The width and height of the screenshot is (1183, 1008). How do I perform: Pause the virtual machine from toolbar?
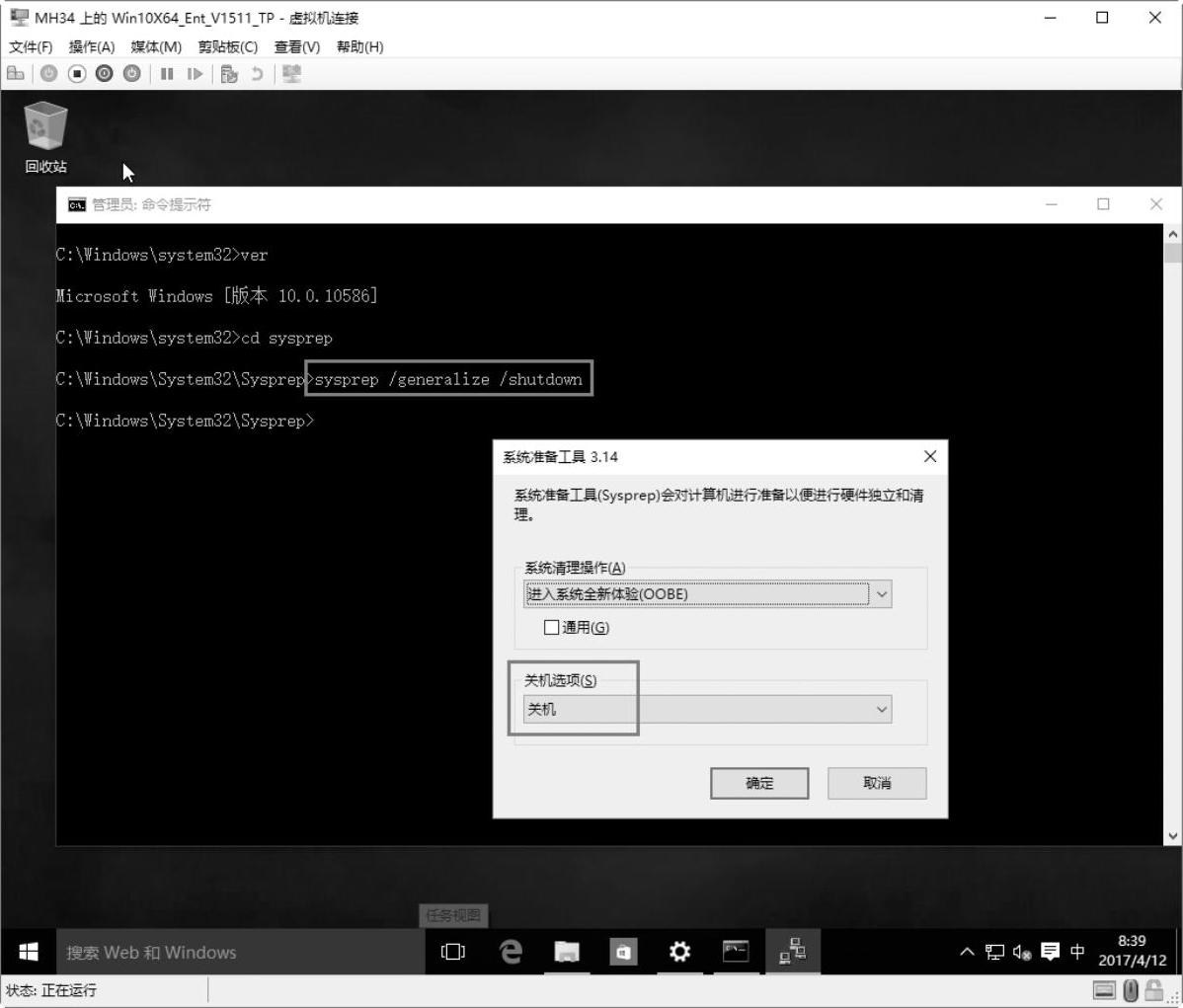167,74
